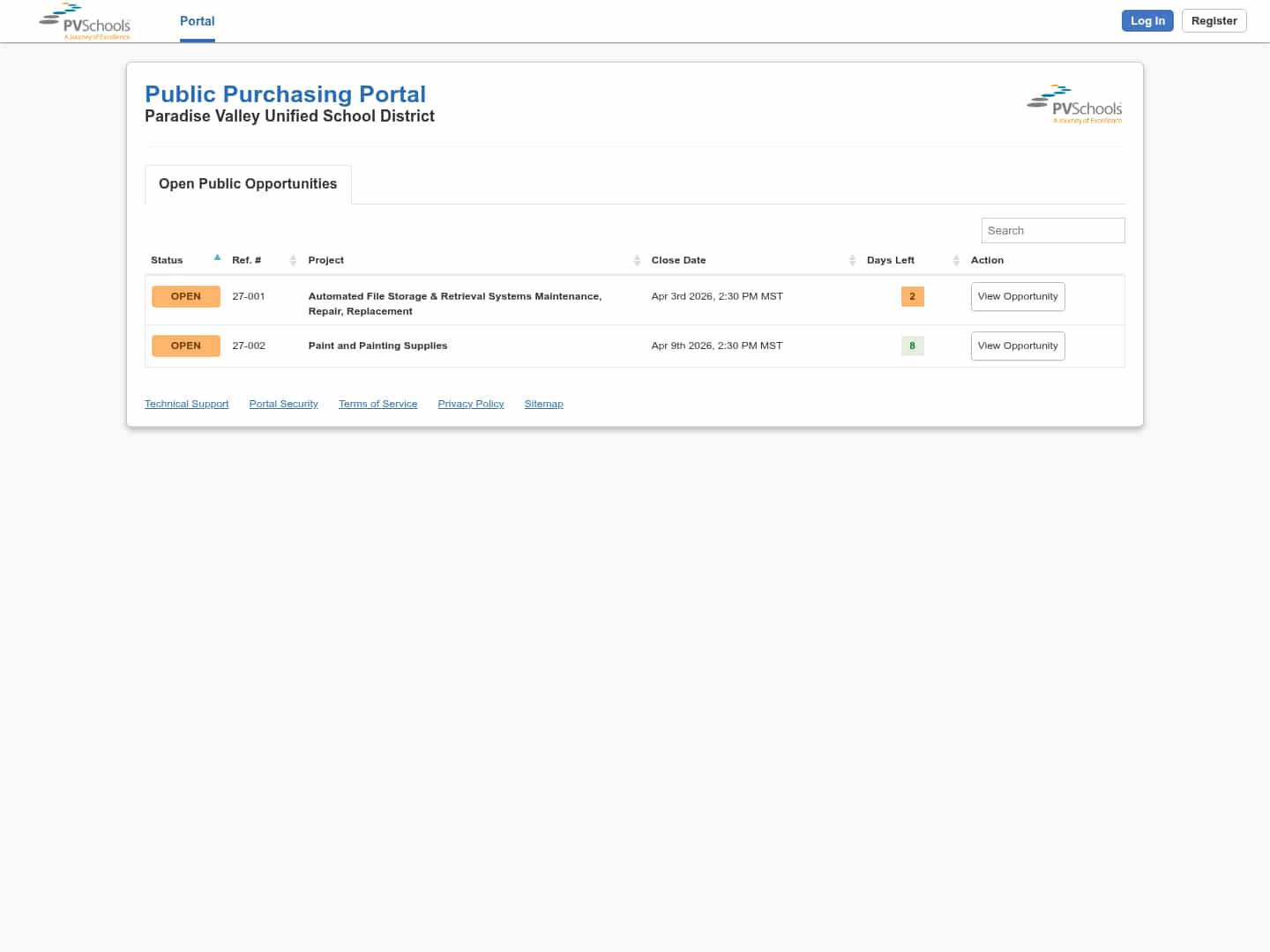
Task: Click sort arrows beside Project column
Action: 637,260
